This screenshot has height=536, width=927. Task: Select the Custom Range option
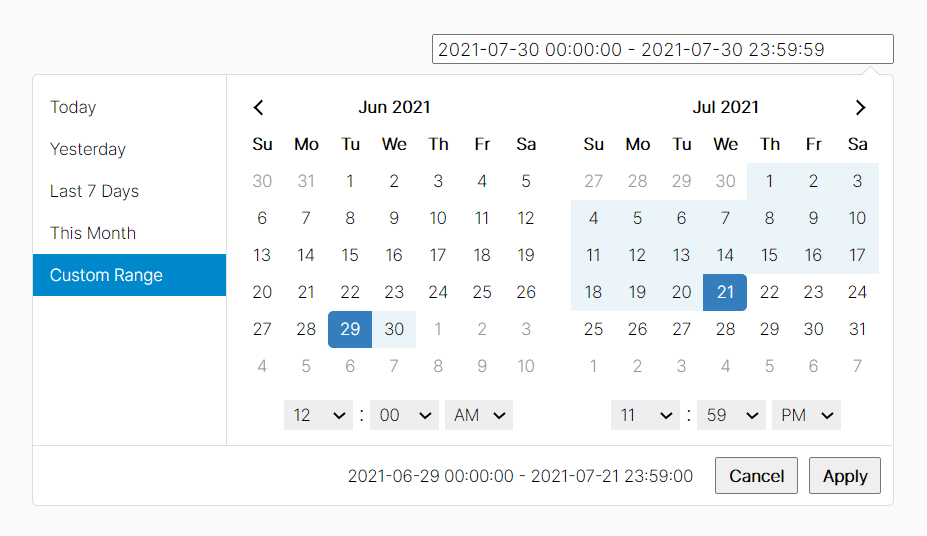(x=129, y=275)
